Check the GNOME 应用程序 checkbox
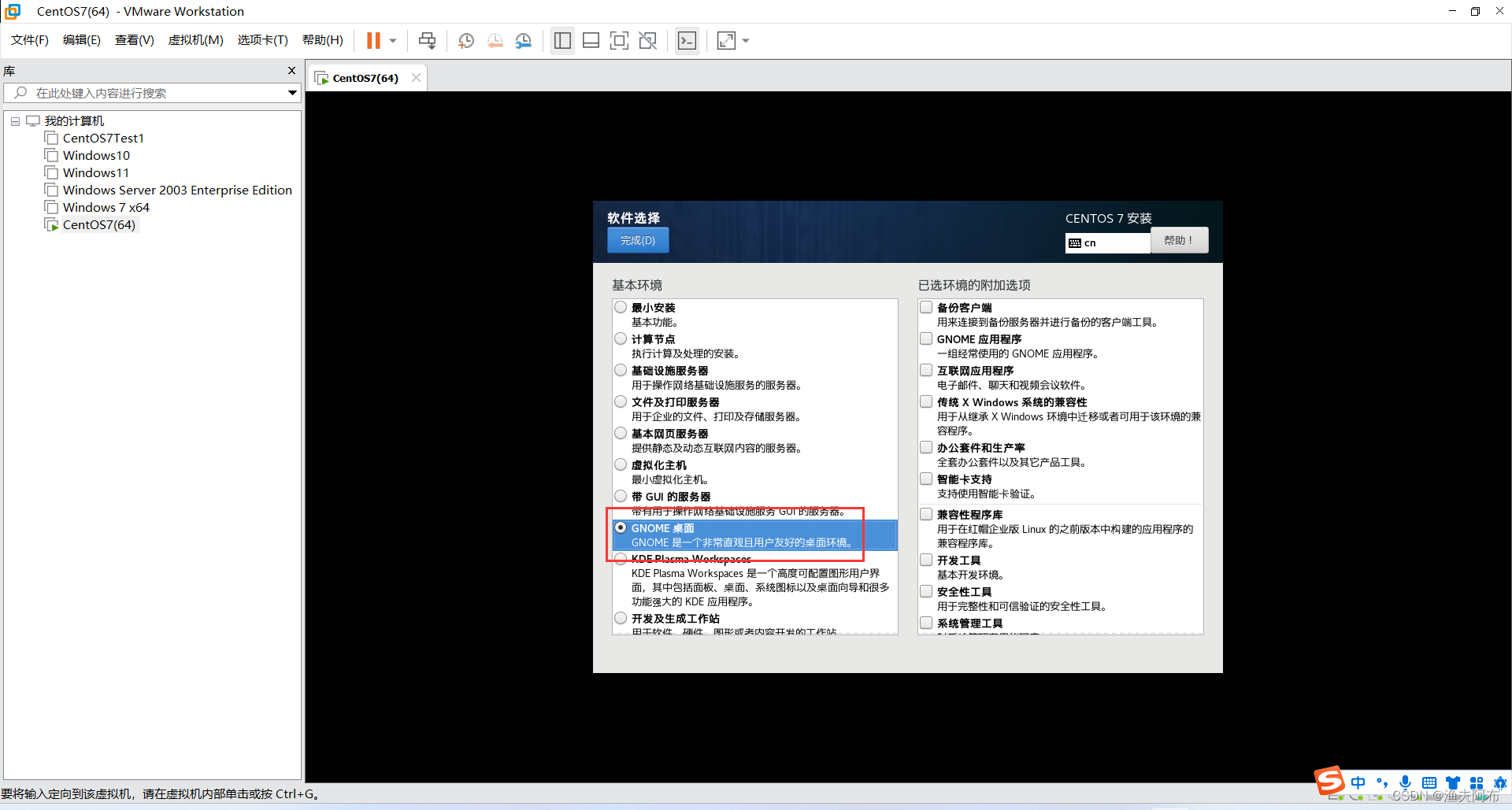Viewport: 1512px width, 810px height. [x=926, y=339]
